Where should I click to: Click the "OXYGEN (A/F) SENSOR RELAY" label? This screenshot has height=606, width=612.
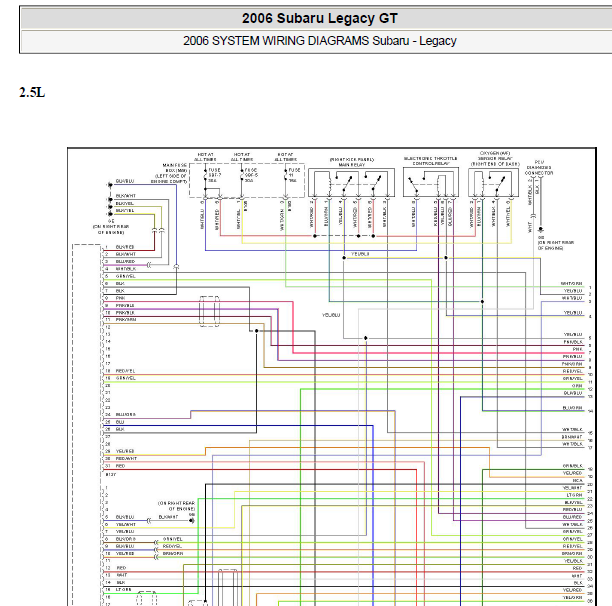[495, 158]
